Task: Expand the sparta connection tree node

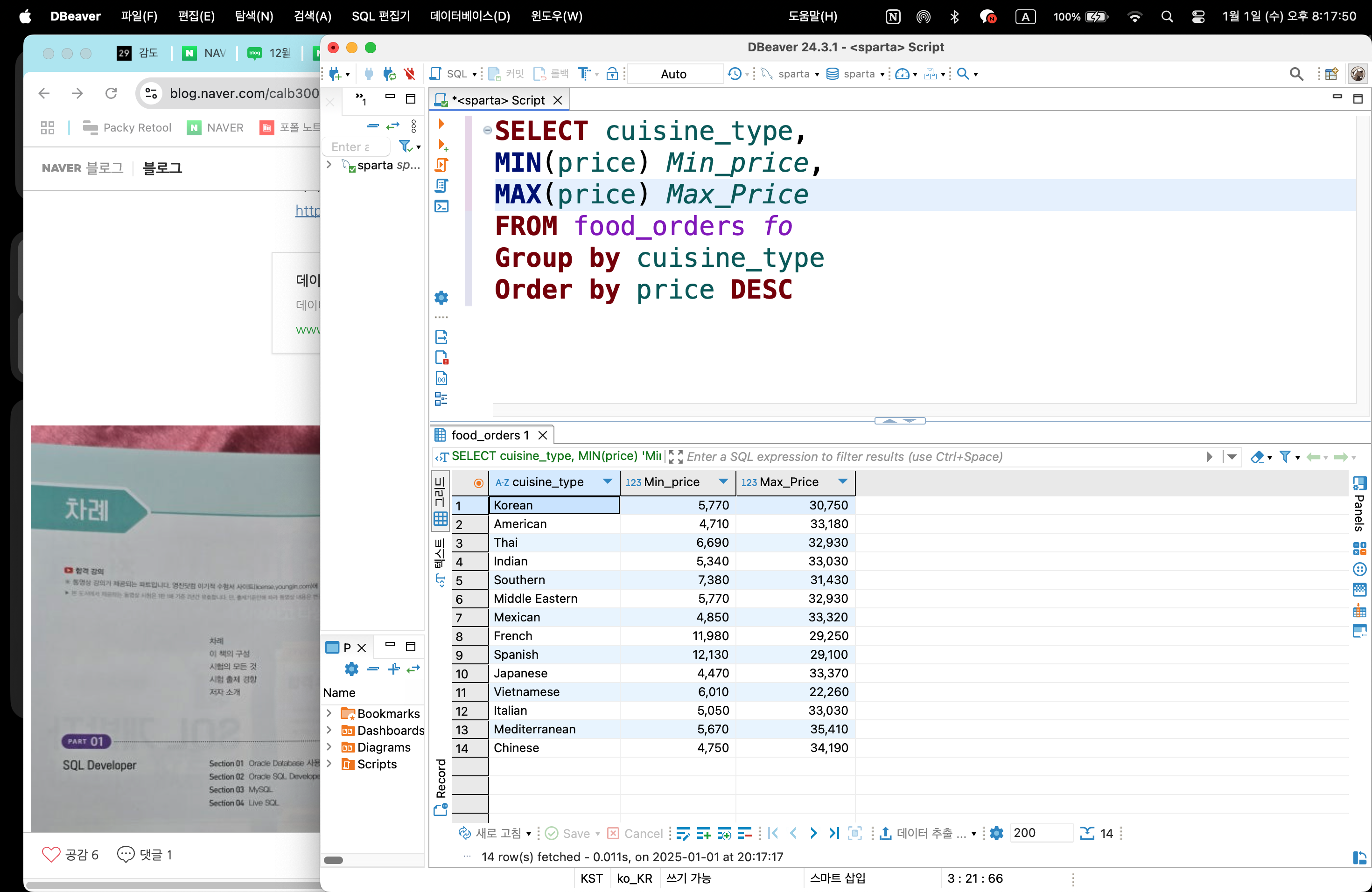Action: pos(329,165)
